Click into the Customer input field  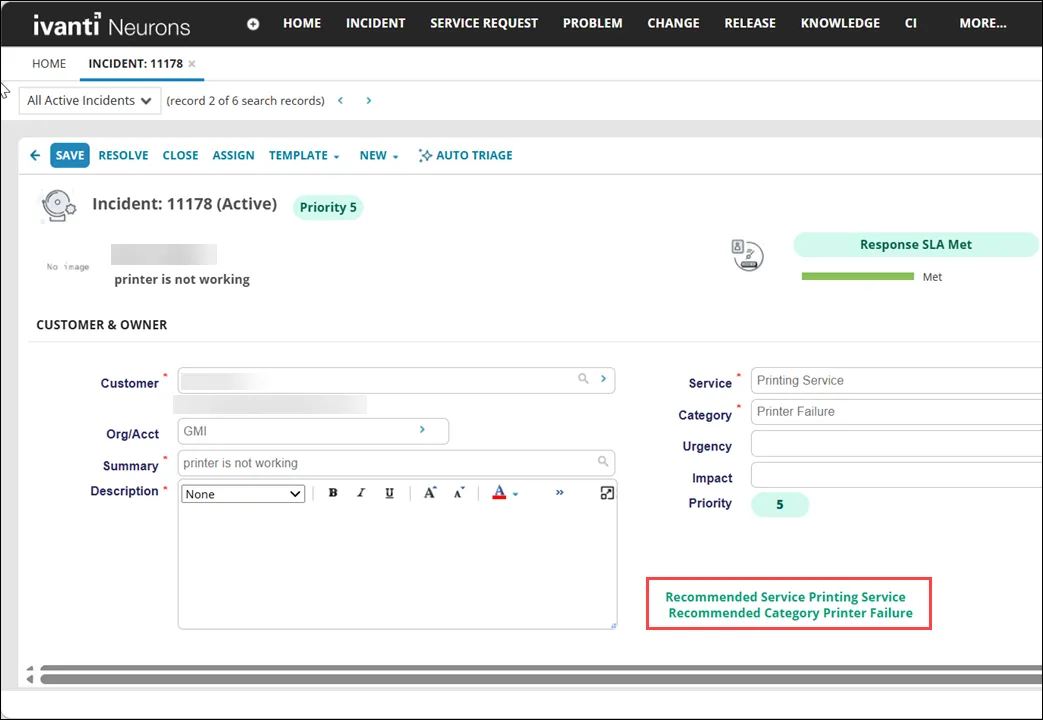(x=396, y=381)
